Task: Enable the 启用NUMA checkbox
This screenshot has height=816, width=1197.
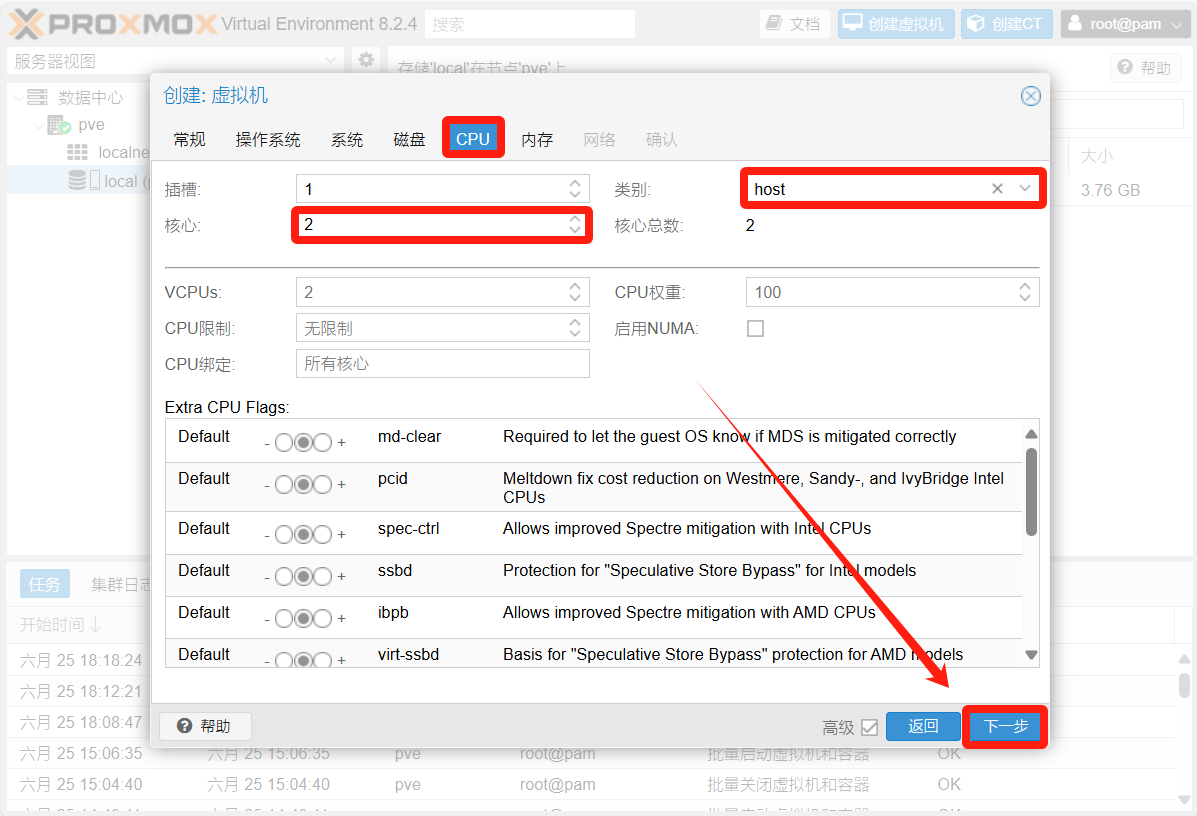Action: (x=756, y=328)
